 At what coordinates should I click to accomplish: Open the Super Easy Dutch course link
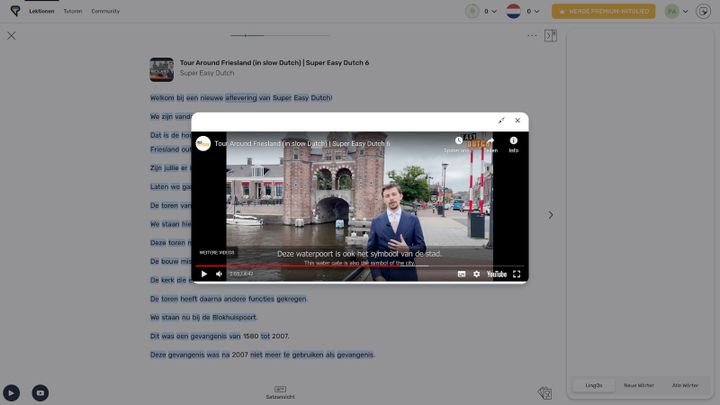[x=207, y=73]
